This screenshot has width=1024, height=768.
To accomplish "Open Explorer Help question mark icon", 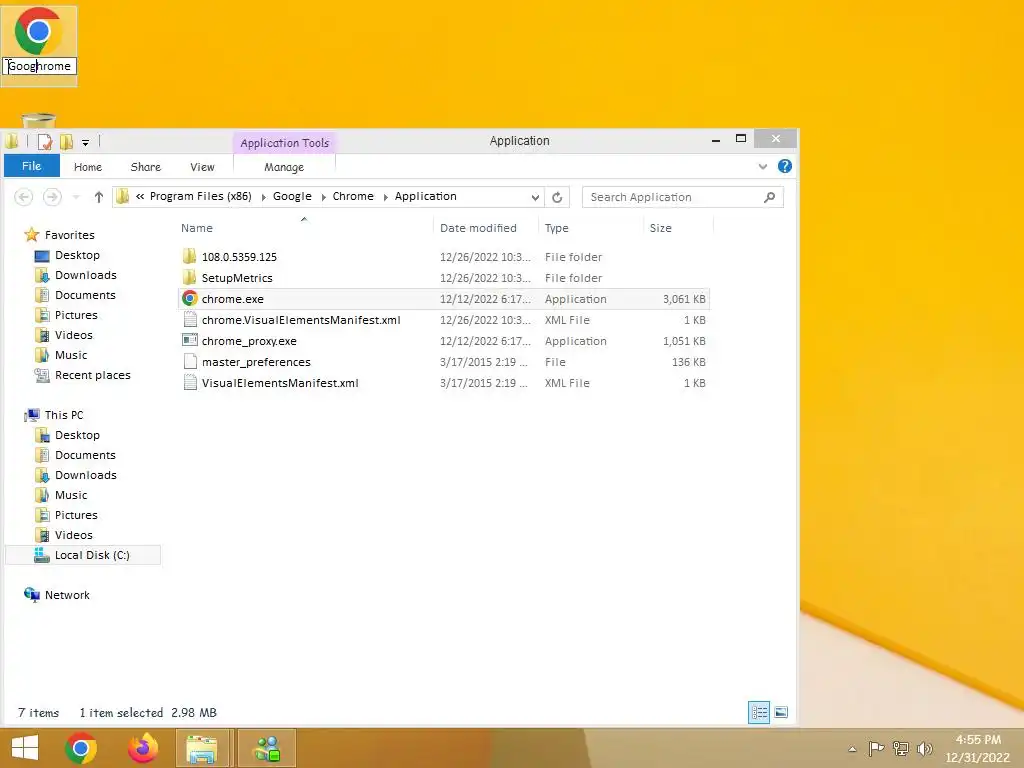I will click(x=784, y=166).
